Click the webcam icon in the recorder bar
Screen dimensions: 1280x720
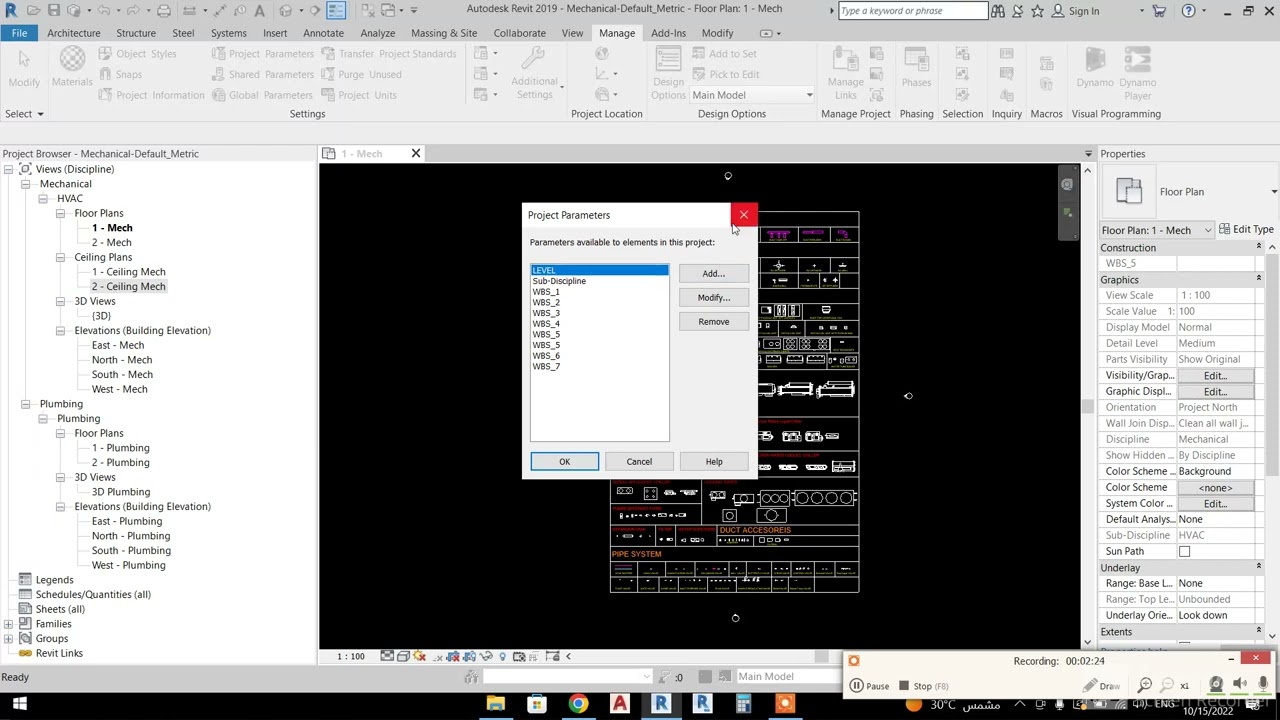click(1216, 685)
